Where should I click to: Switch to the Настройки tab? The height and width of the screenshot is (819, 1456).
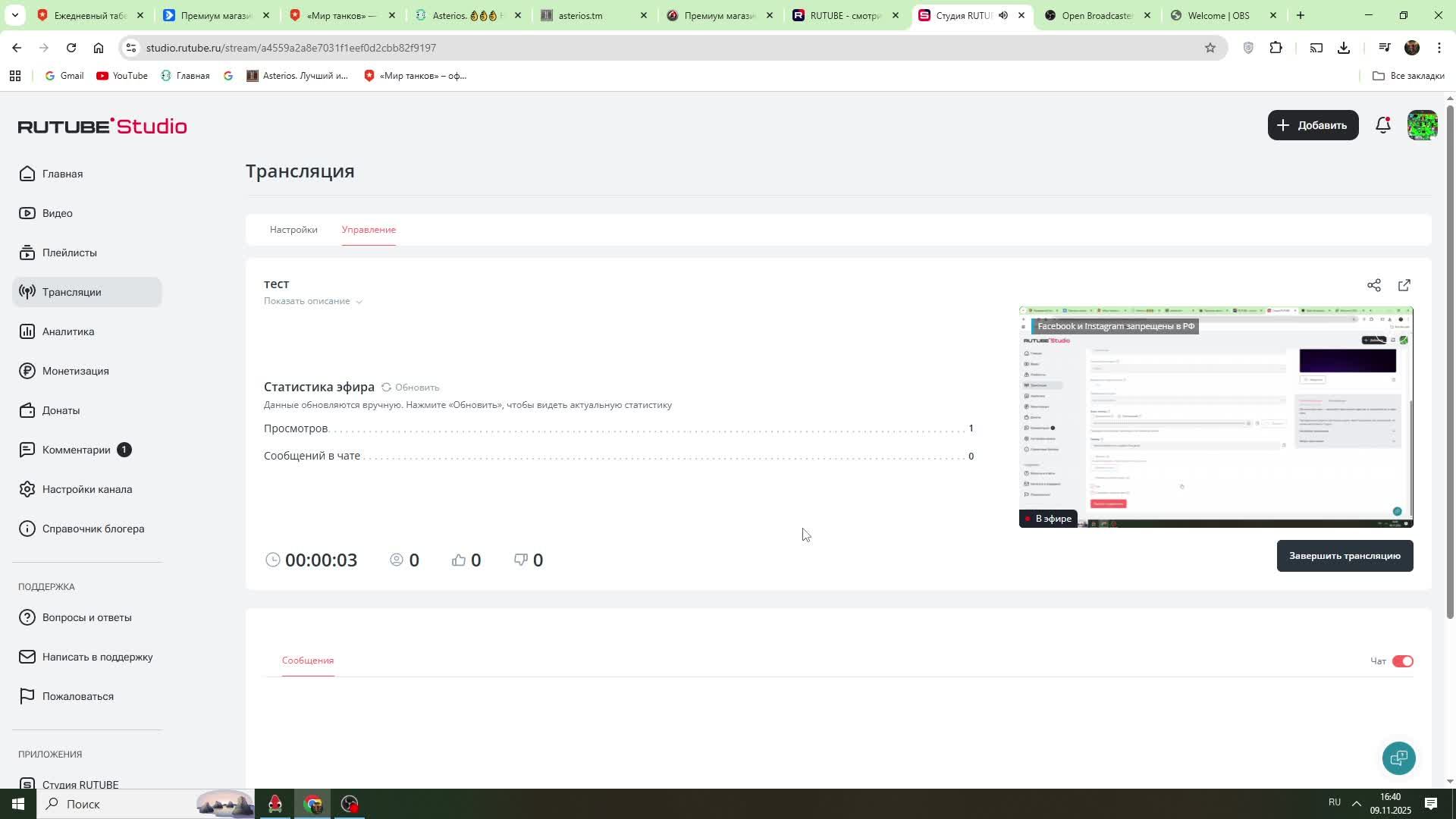click(x=293, y=230)
